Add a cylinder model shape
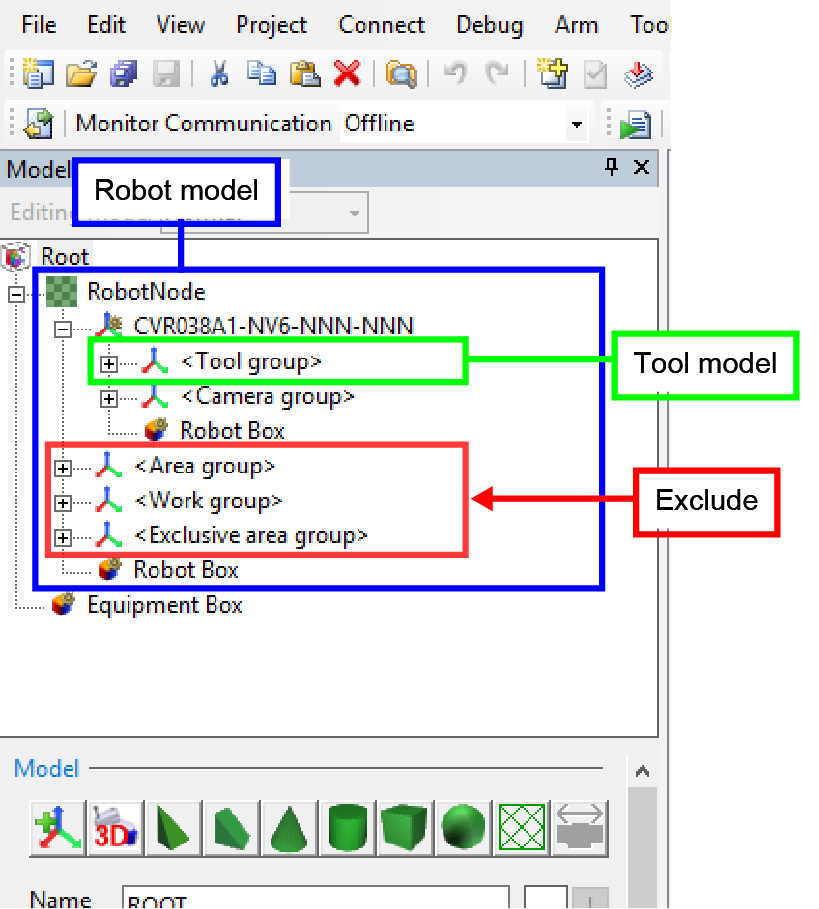The image size is (819, 909). click(x=349, y=828)
